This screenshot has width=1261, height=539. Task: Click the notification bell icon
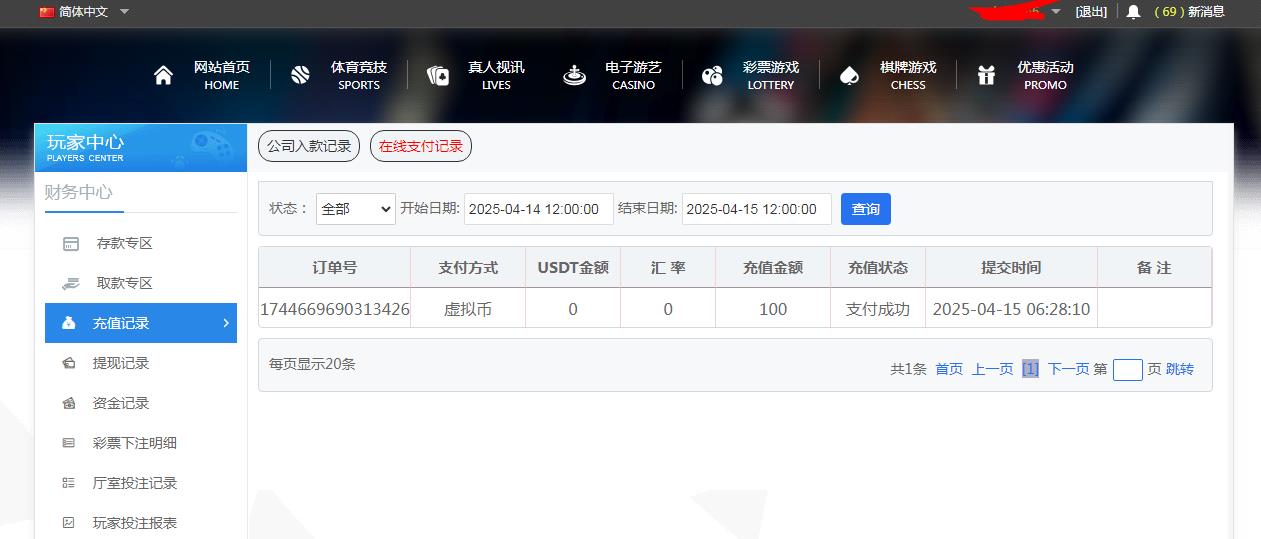click(x=1133, y=12)
